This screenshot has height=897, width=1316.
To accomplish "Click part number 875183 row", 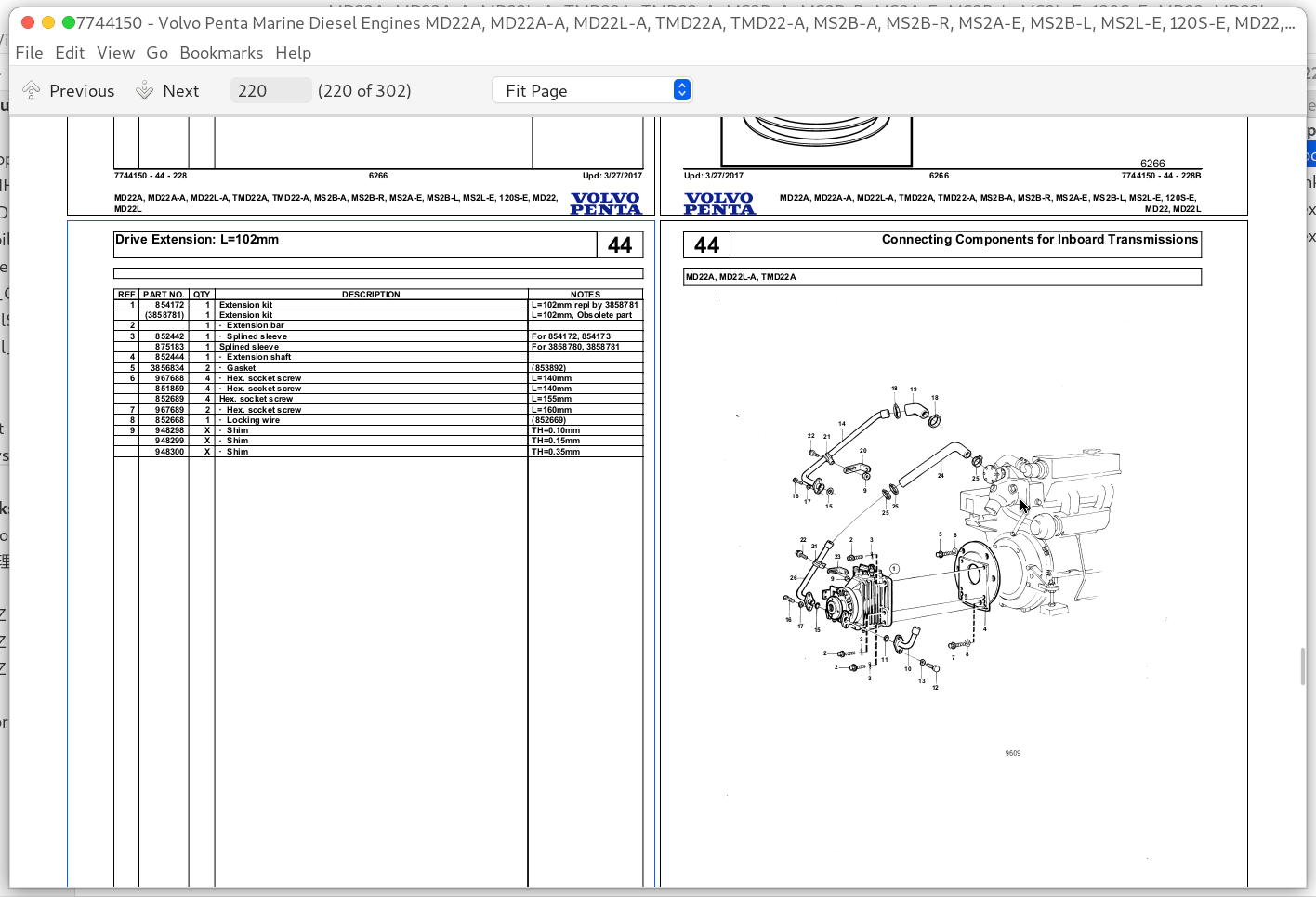I will pos(378,347).
